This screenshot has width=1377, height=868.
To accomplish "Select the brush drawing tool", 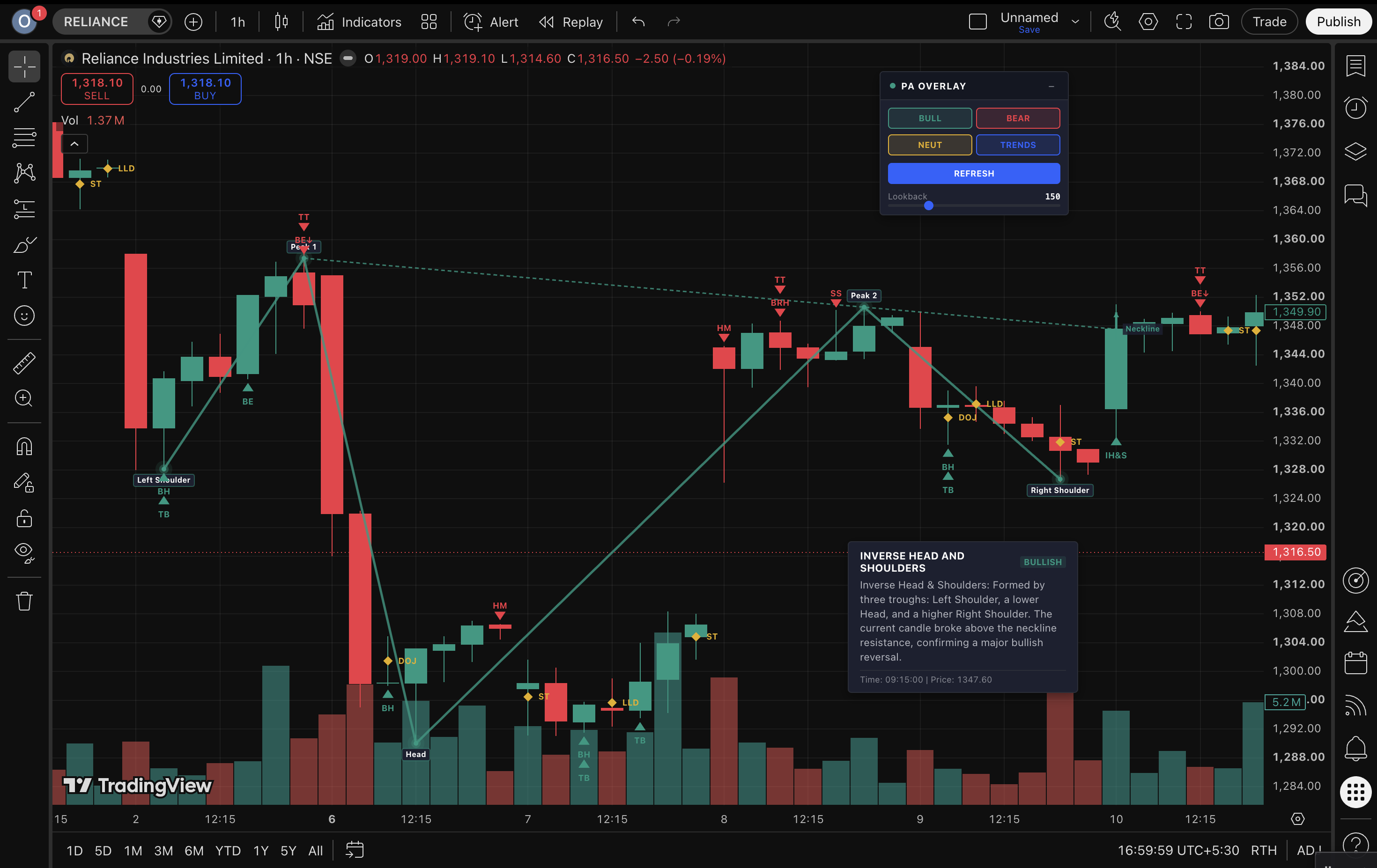I will (x=24, y=244).
